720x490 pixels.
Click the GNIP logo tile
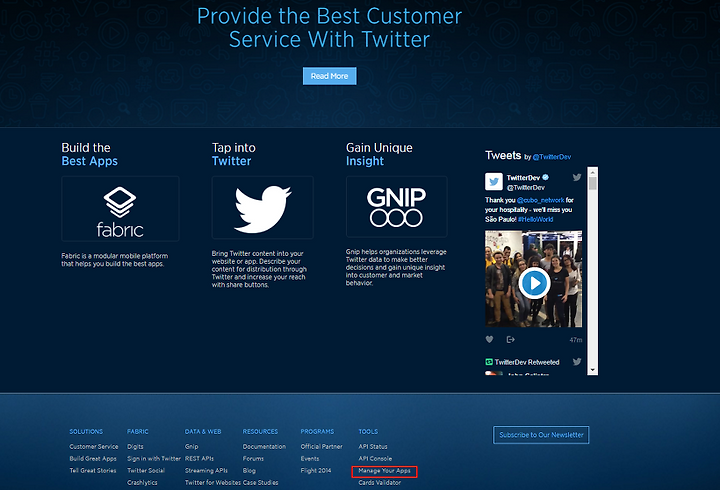coord(397,207)
